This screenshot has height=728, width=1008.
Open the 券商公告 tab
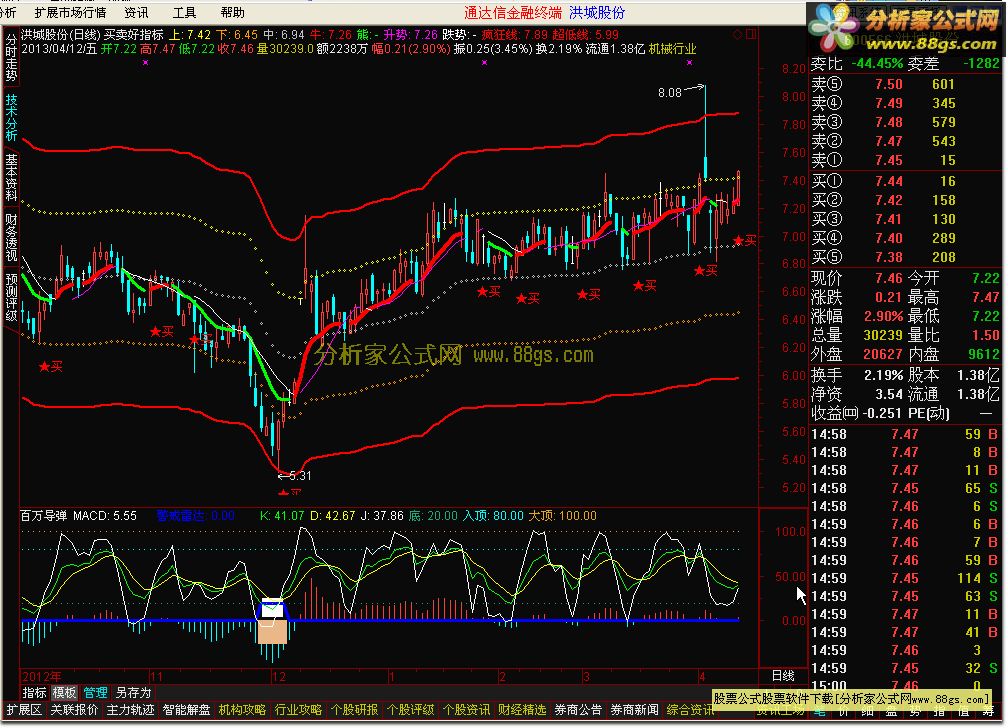578,710
